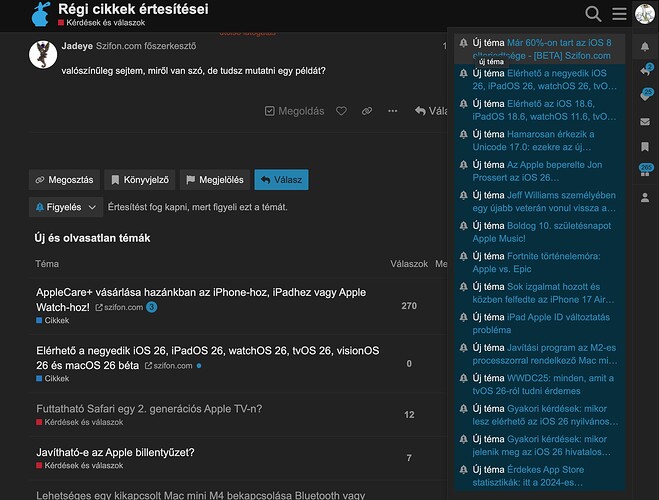Click the Megjelölés flag button

[215, 180]
